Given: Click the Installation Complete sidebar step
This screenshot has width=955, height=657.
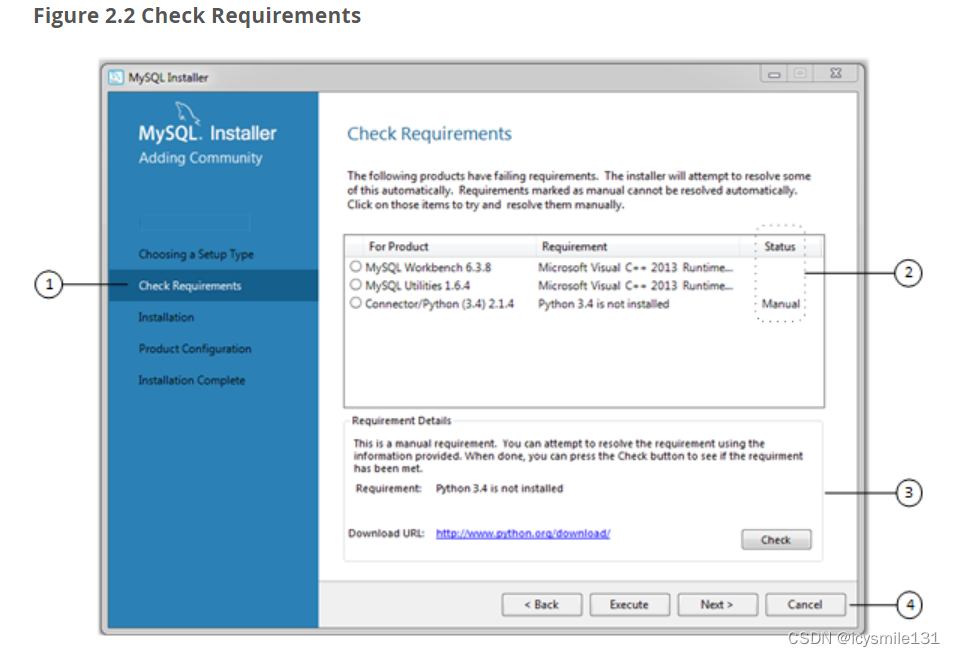Looking at the screenshot, I should point(192,380).
